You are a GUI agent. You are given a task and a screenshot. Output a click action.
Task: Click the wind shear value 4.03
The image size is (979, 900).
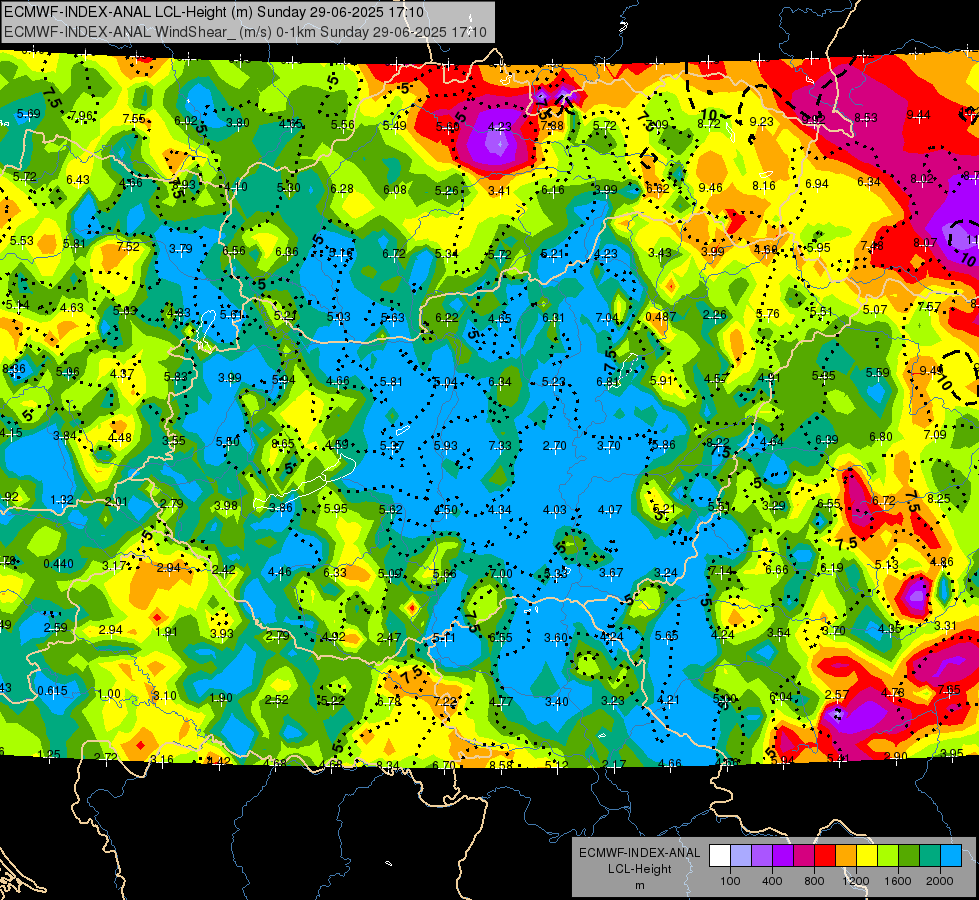pyautogui.click(x=555, y=510)
